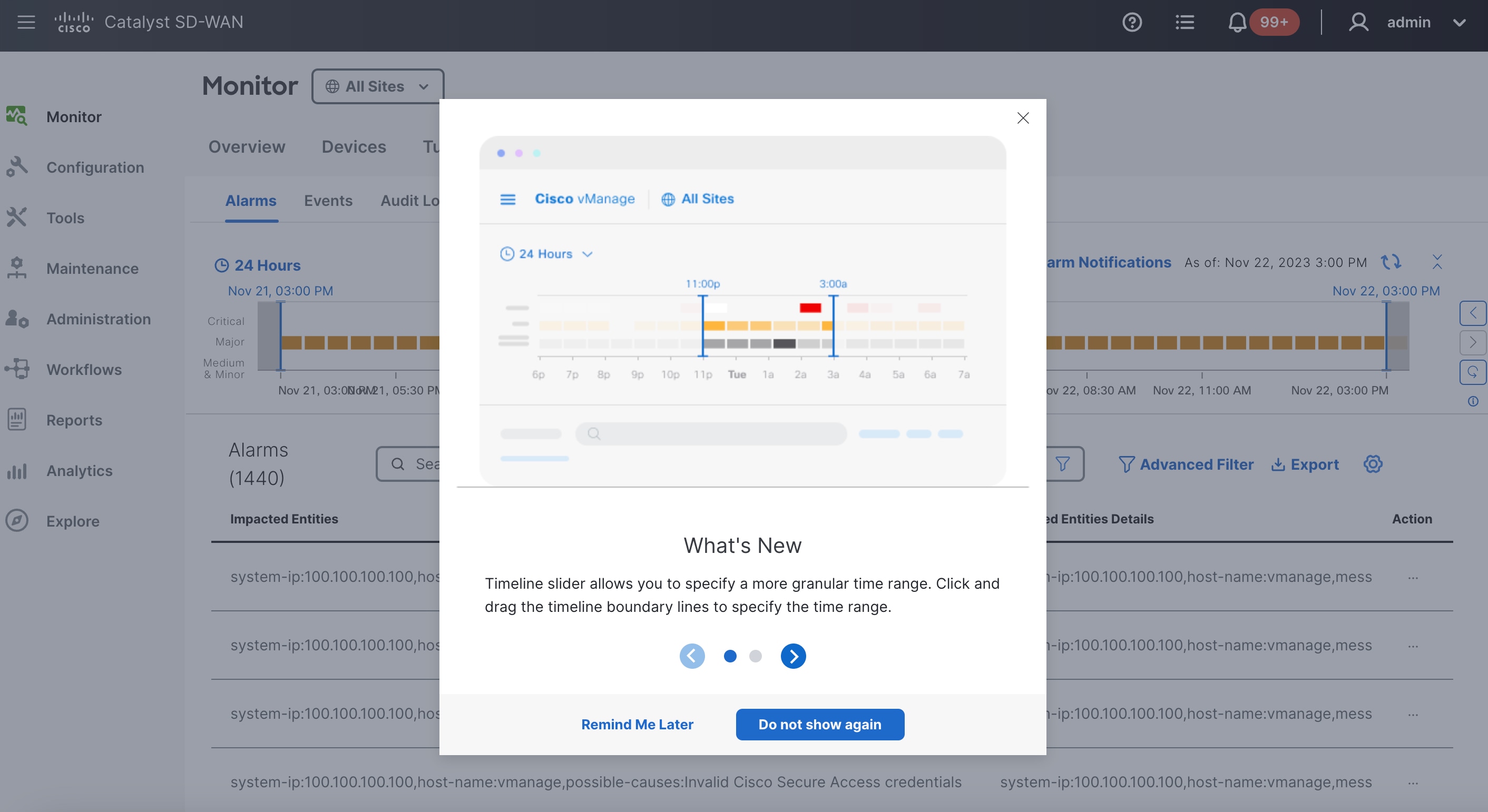The image size is (1488, 812).
Task: Select the Events sub-tab
Action: pos(328,201)
